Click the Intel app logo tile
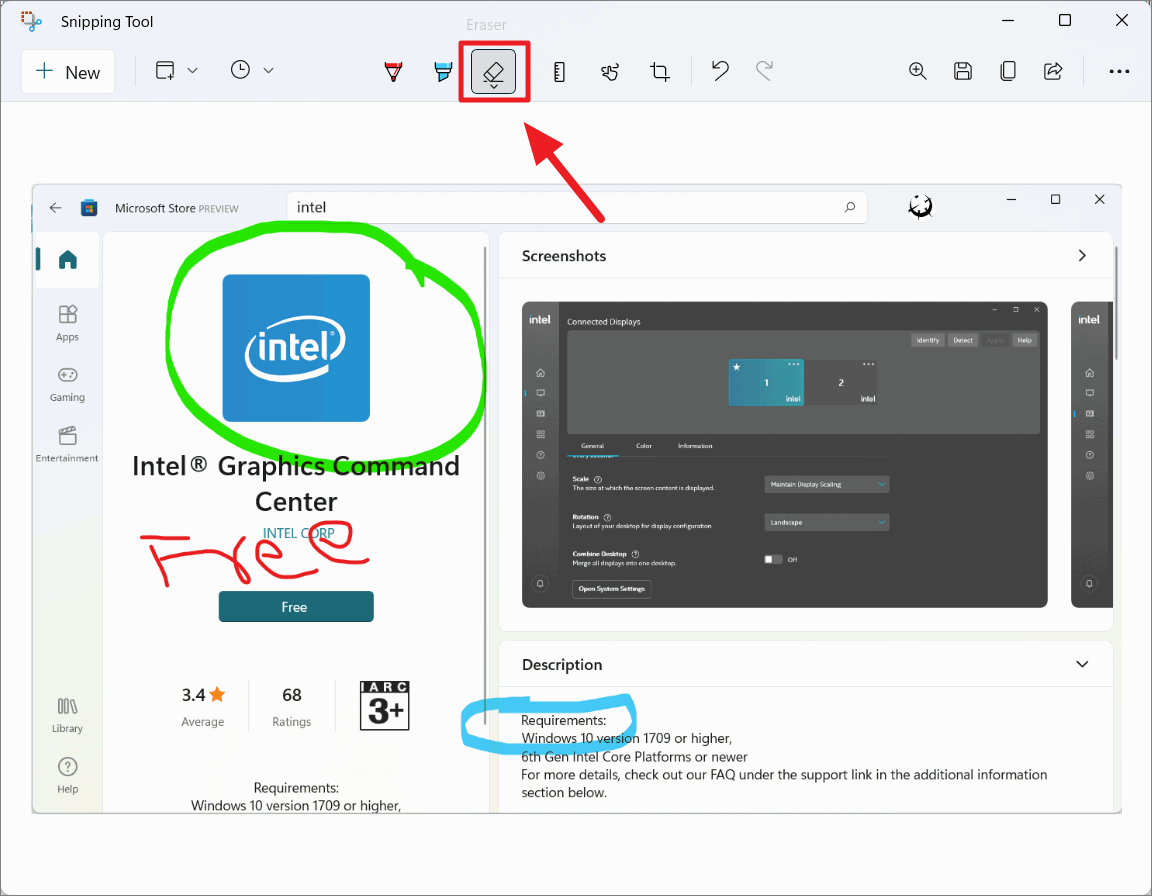 [x=296, y=348]
